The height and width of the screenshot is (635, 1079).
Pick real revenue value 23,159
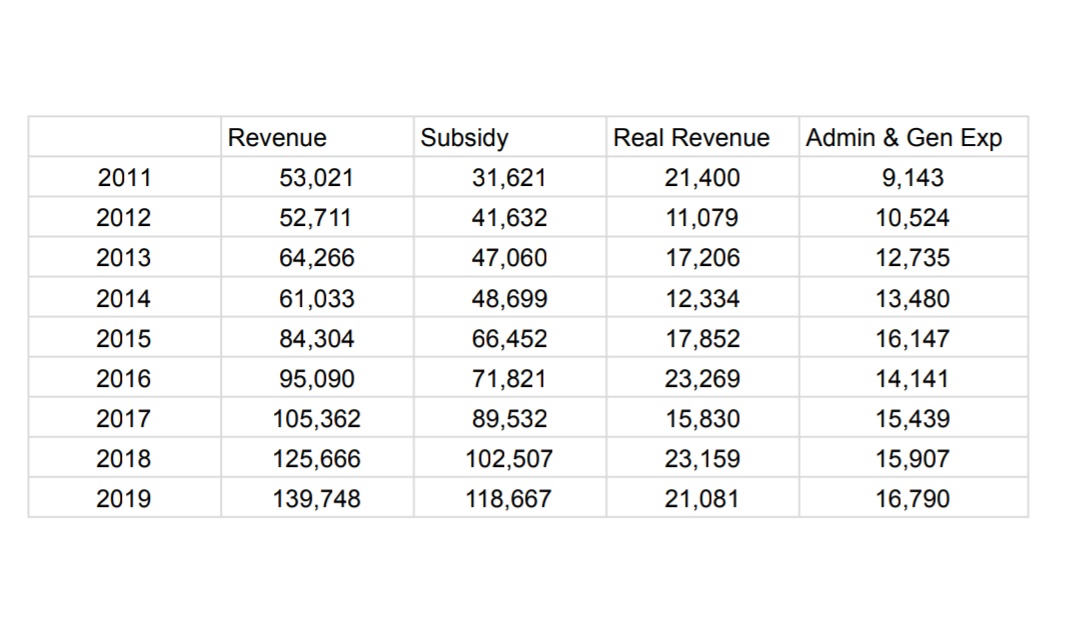(702, 458)
